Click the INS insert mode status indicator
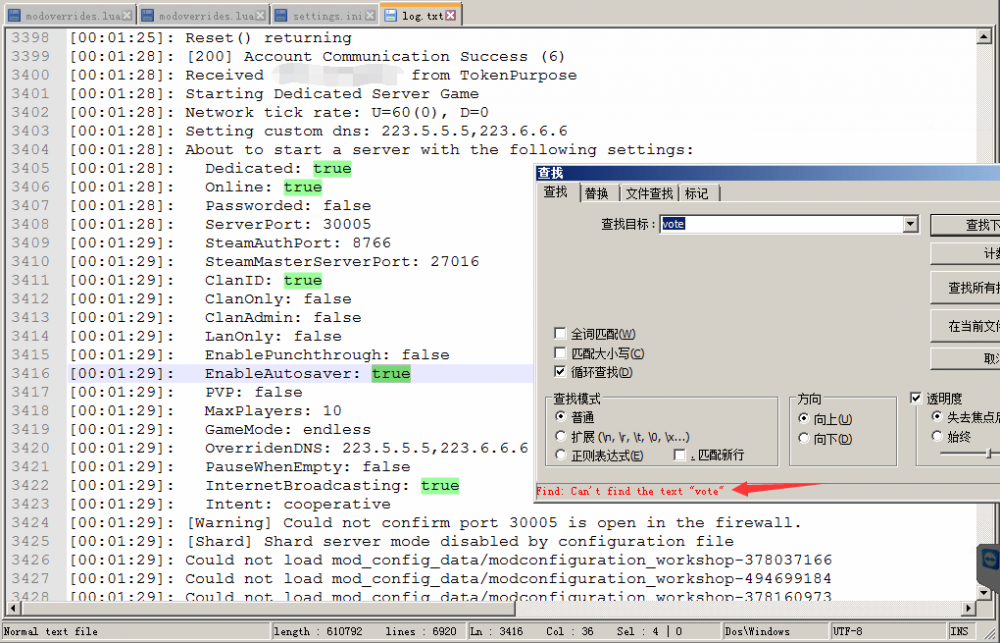Image resolution: width=1000 pixels, height=643 pixels. tap(960, 631)
